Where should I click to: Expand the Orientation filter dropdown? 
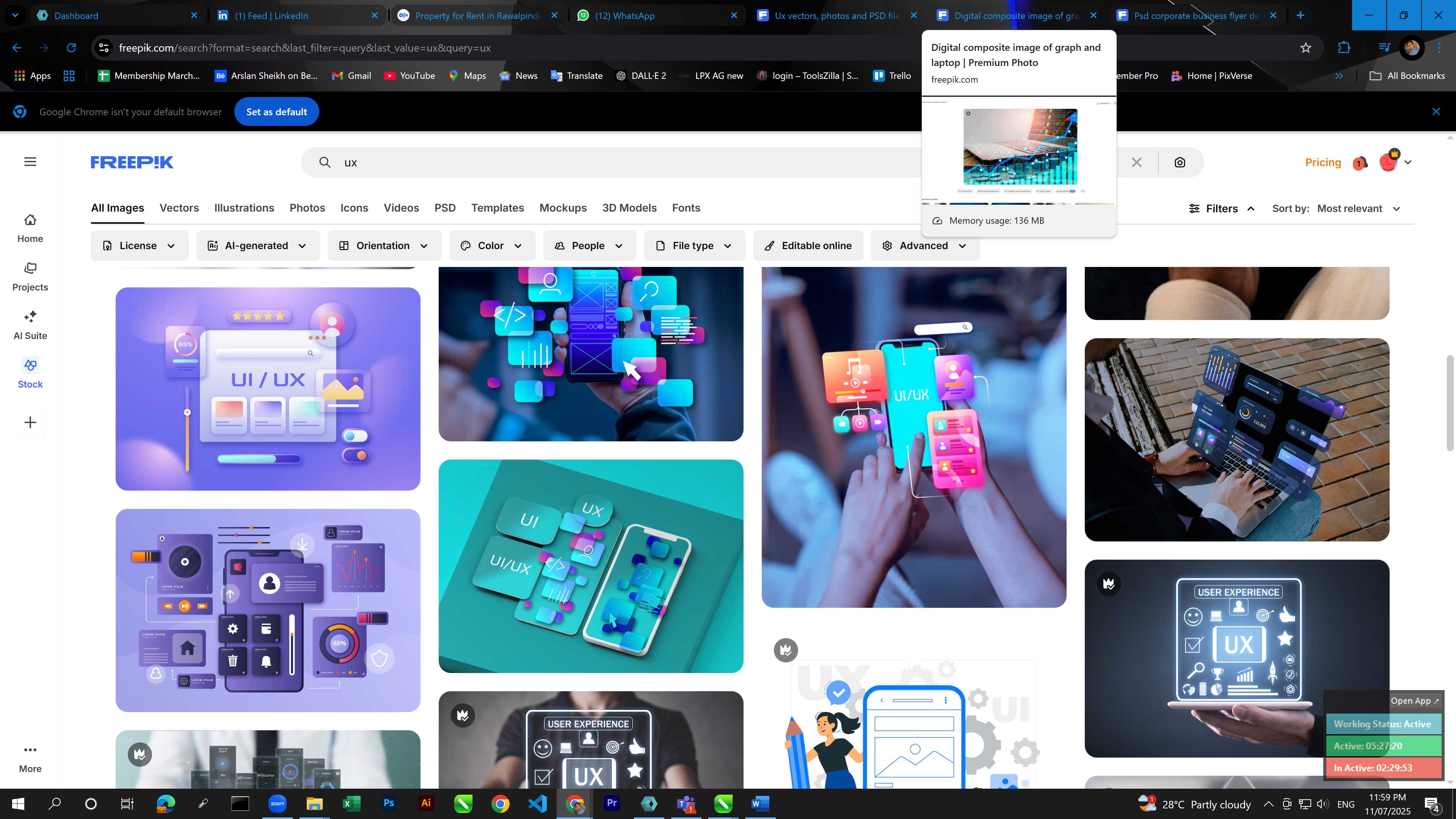coord(384,246)
